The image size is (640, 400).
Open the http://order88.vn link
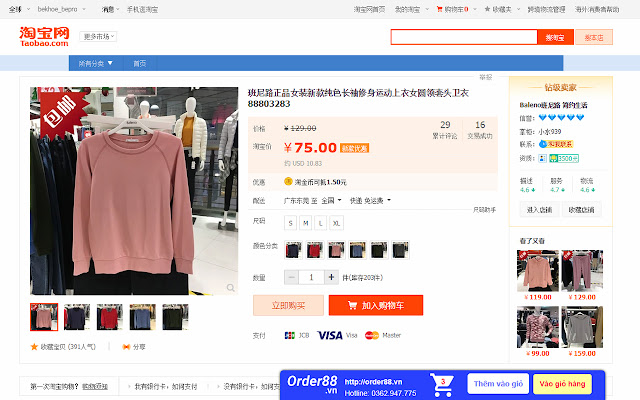[x=373, y=382]
